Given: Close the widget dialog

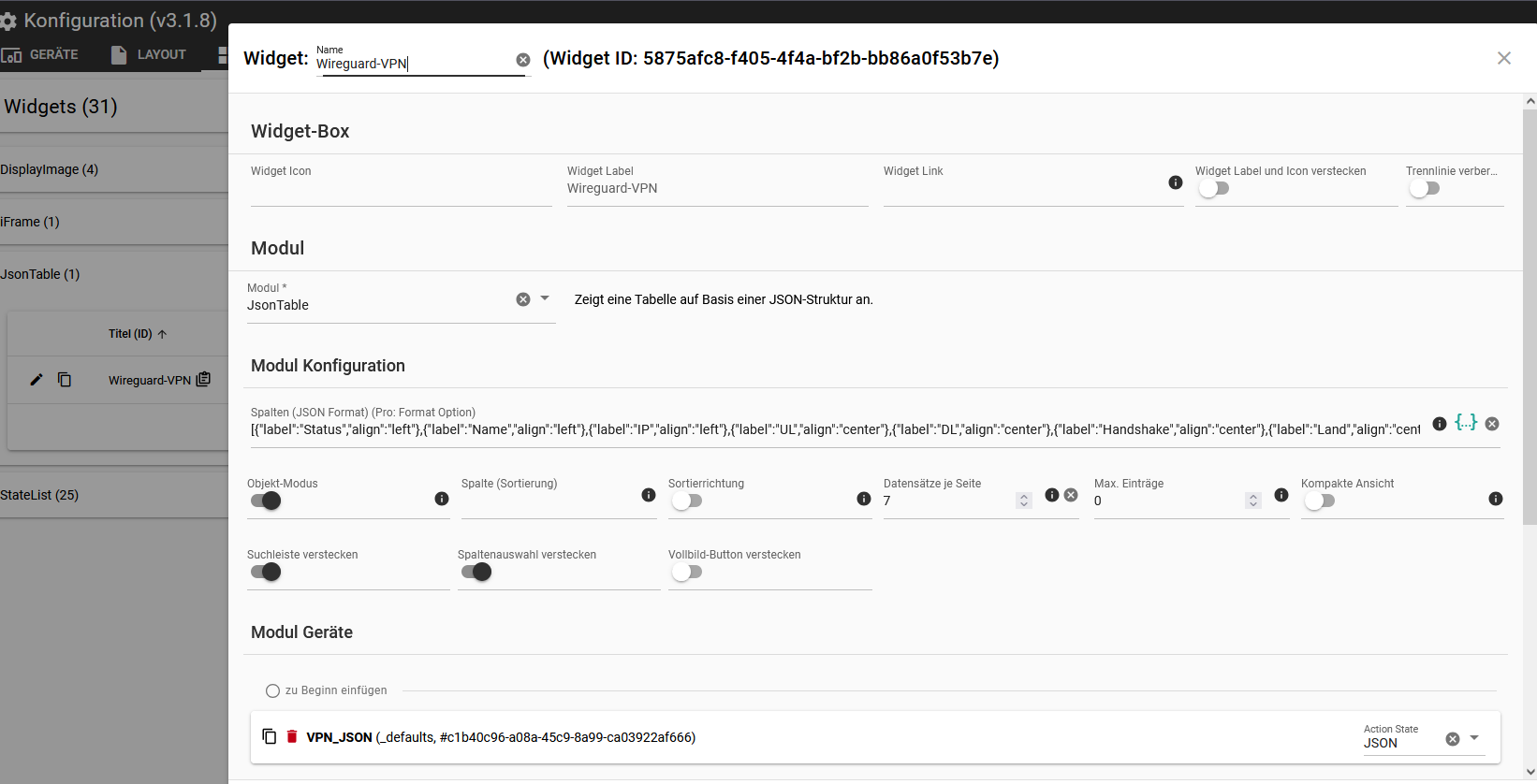Looking at the screenshot, I should (1504, 58).
